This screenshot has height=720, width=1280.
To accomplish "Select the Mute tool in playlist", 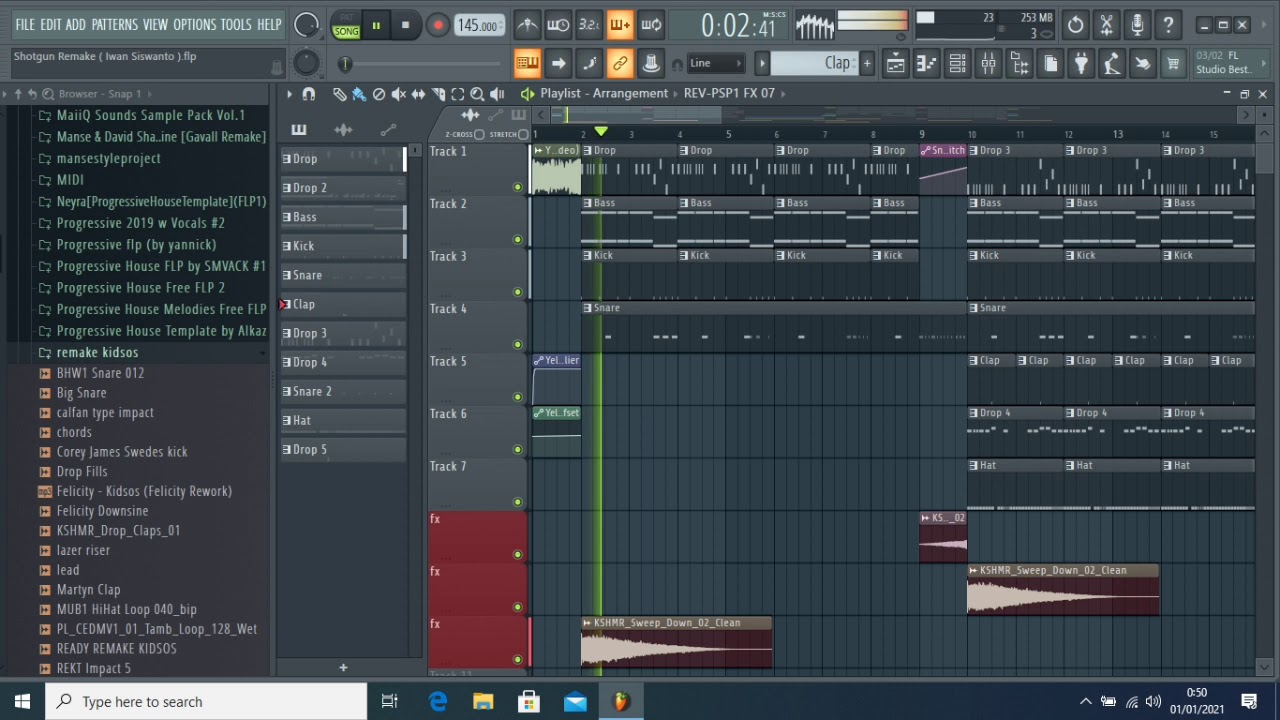I will 399,94.
